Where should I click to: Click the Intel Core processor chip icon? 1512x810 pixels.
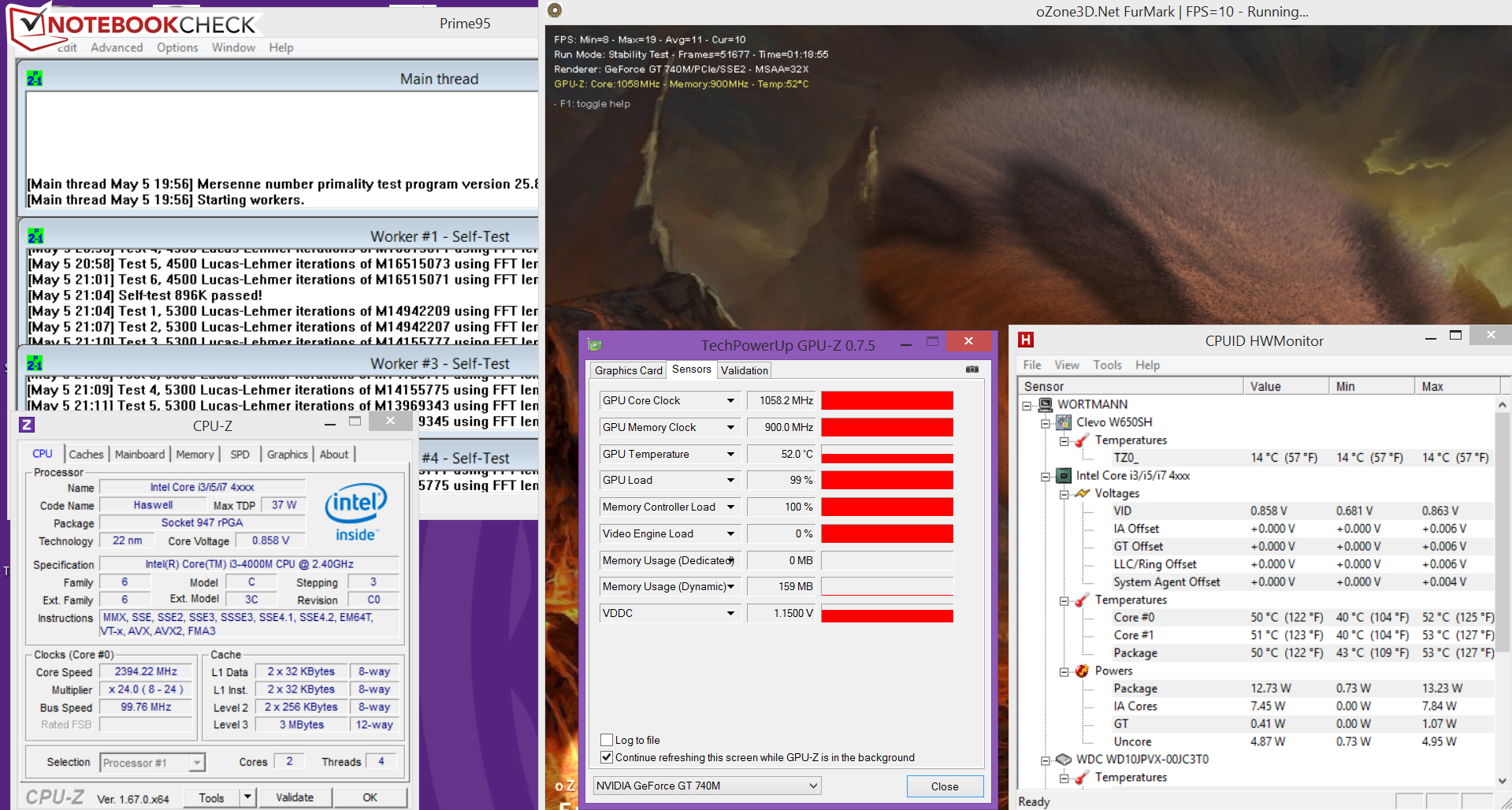1064,475
